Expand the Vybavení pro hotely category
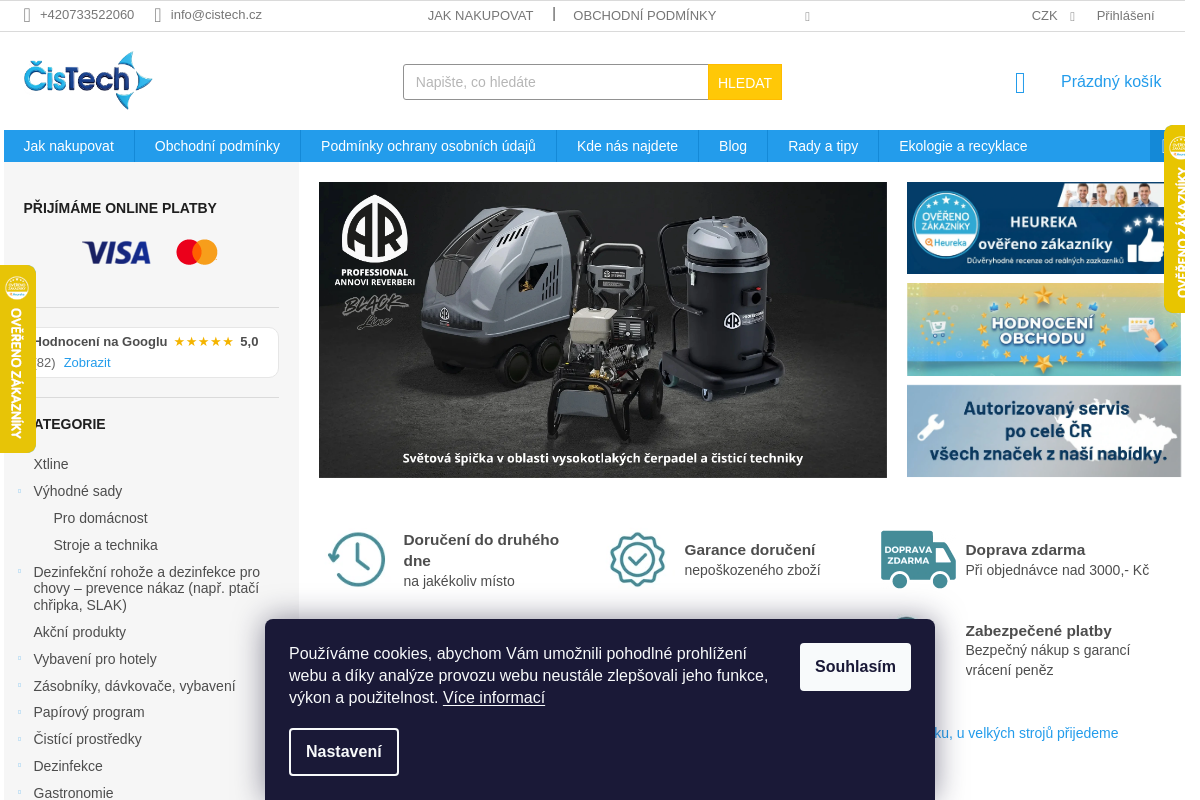This screenshot has height=800, width=1200. click(x=19, y=659)
